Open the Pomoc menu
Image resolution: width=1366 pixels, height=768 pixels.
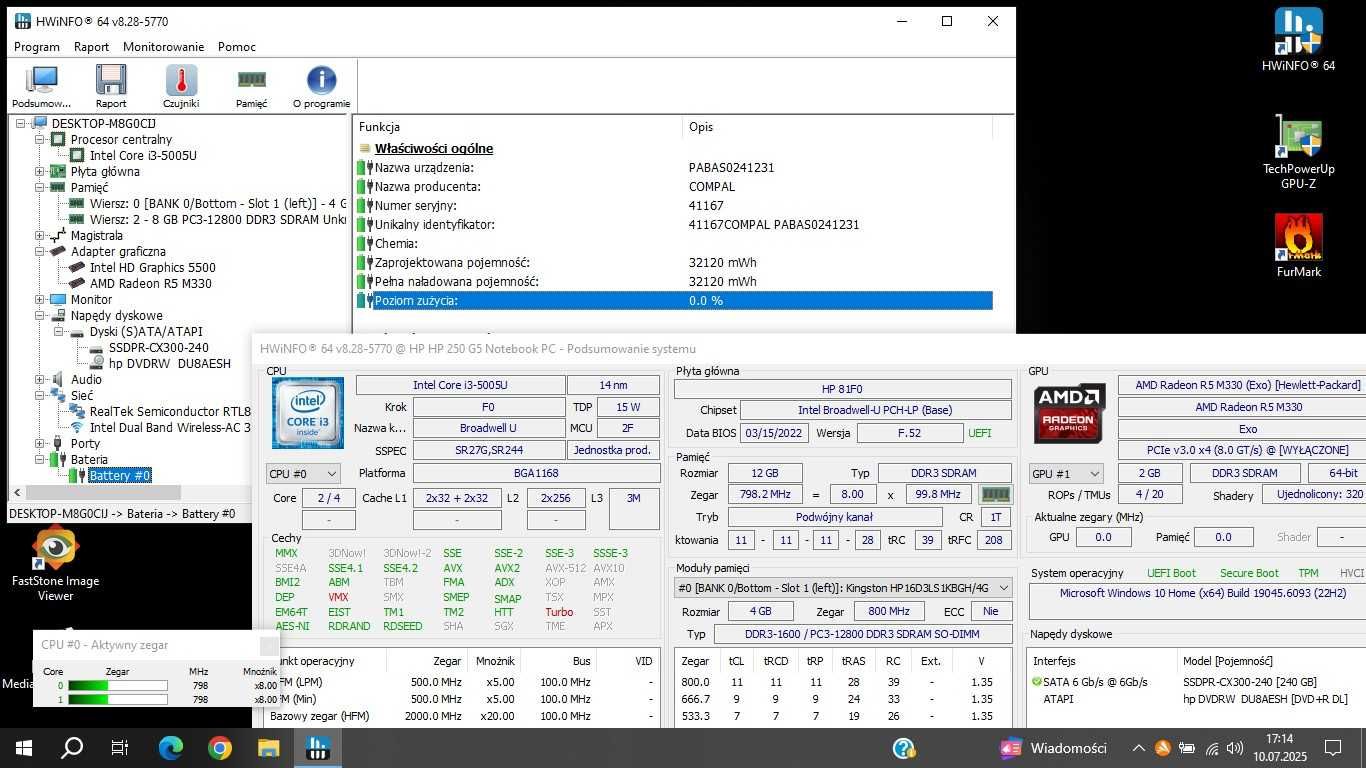pyautogui.click(x=237, y=47)
